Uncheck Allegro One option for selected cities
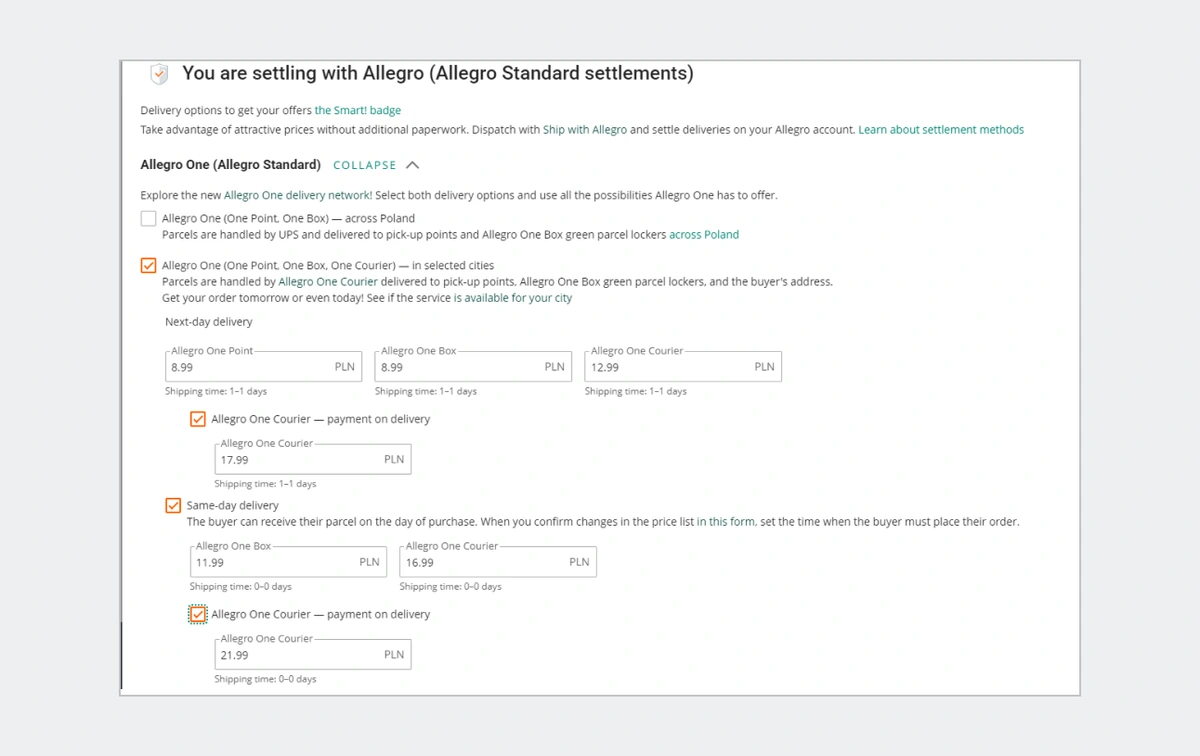 point(148,265)
